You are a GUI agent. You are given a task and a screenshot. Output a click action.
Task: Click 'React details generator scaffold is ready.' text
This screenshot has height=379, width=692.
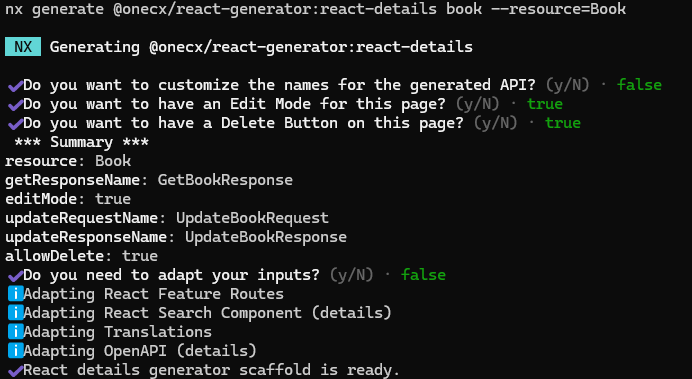tap(211, 370)
